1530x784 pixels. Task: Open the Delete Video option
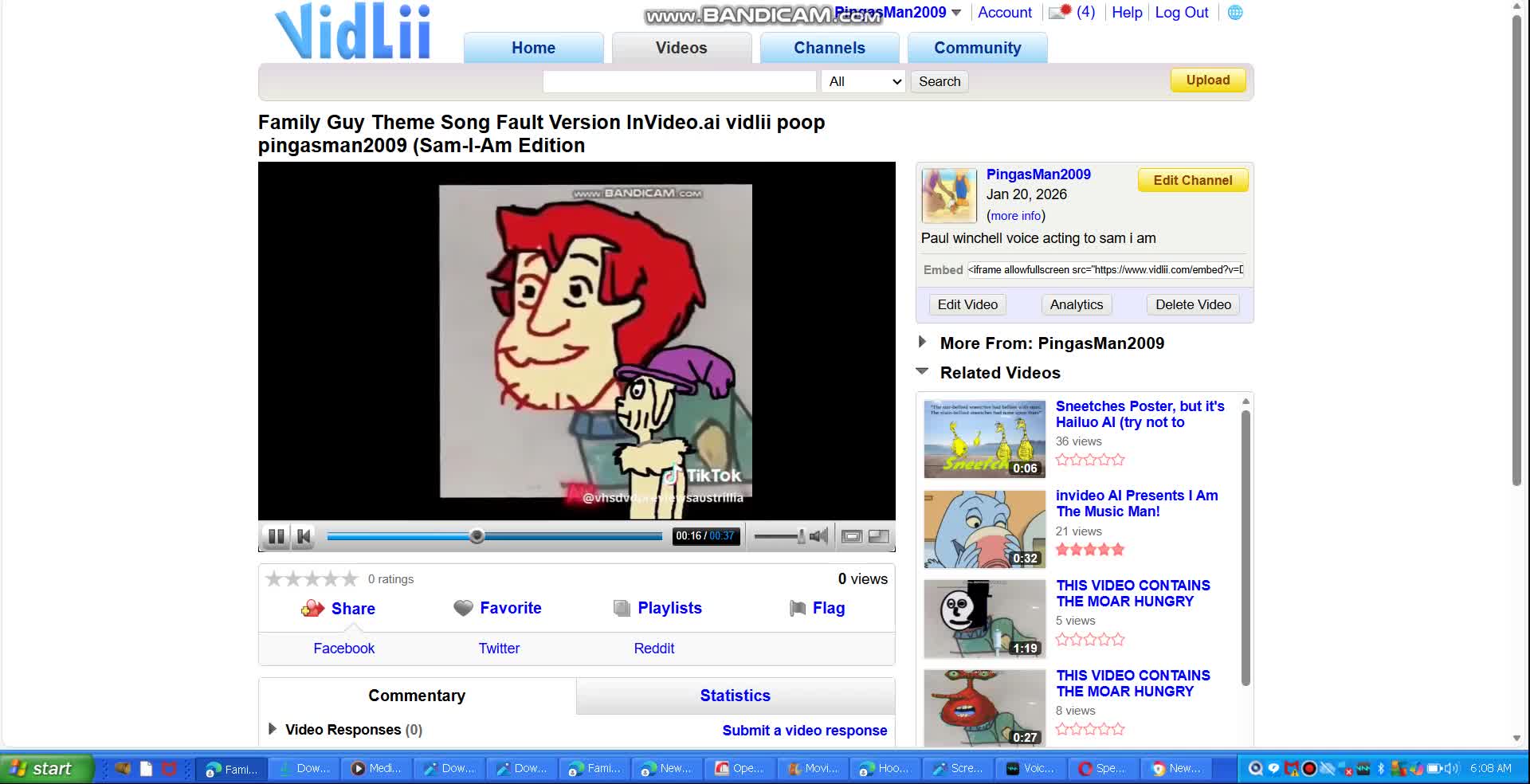coord(1192,304)
